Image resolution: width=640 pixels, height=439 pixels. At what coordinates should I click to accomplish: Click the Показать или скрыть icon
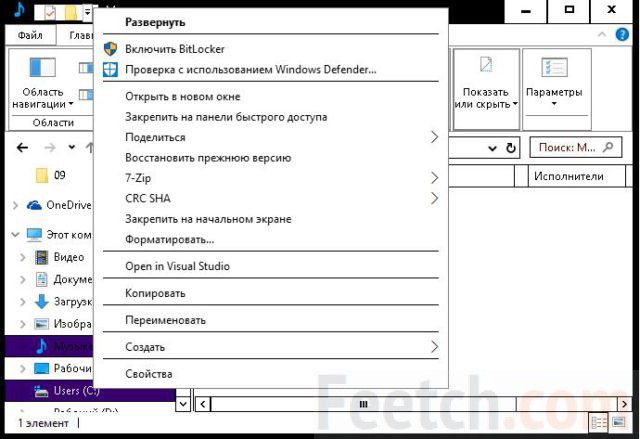486,65
